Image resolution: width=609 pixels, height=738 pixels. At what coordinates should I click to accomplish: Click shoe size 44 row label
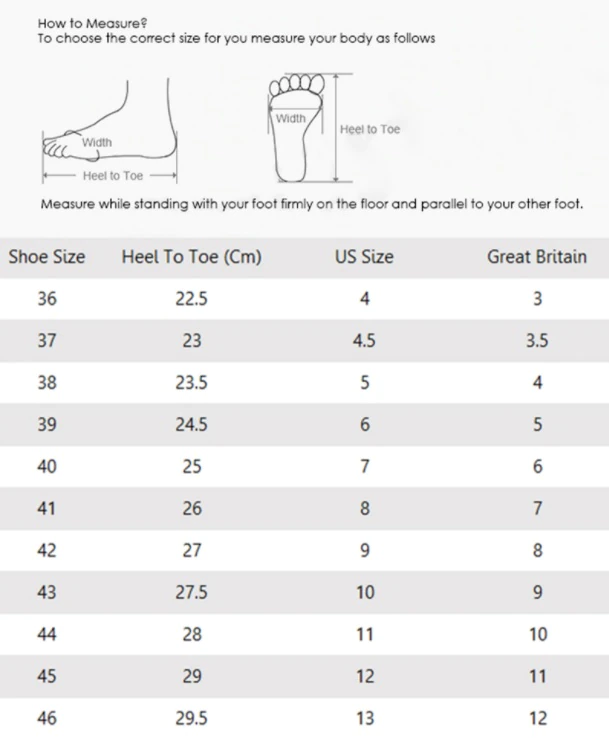click(47, 634)
